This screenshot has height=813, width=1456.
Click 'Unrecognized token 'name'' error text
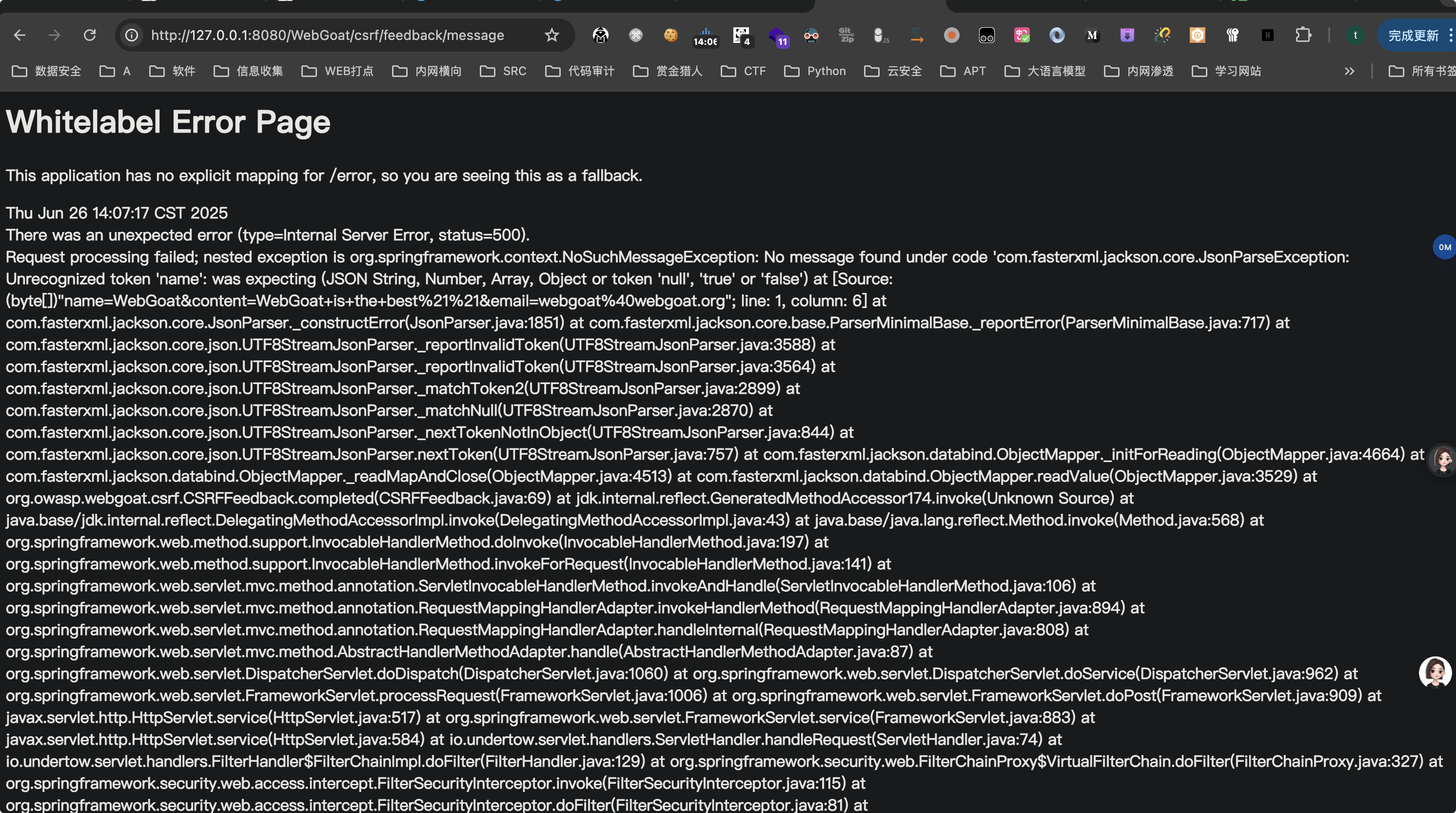pos(106,279)
